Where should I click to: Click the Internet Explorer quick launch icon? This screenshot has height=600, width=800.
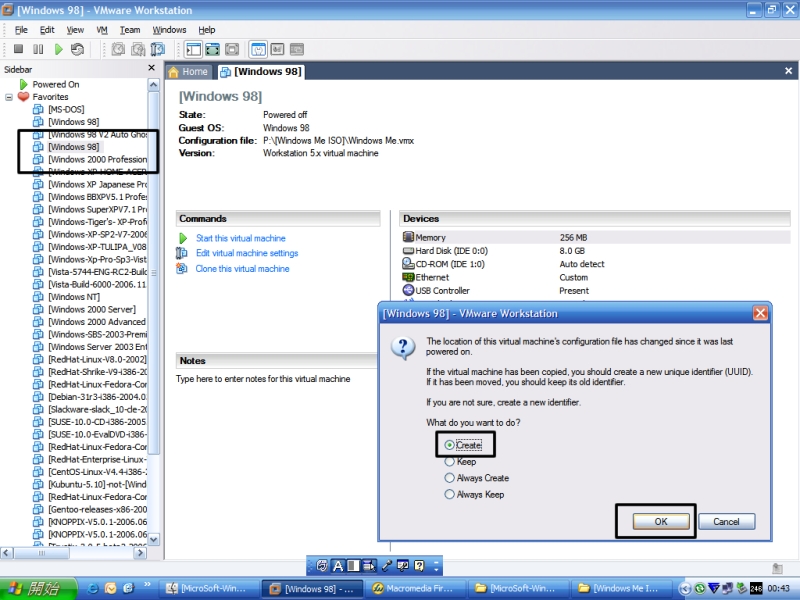coord(93,588)
